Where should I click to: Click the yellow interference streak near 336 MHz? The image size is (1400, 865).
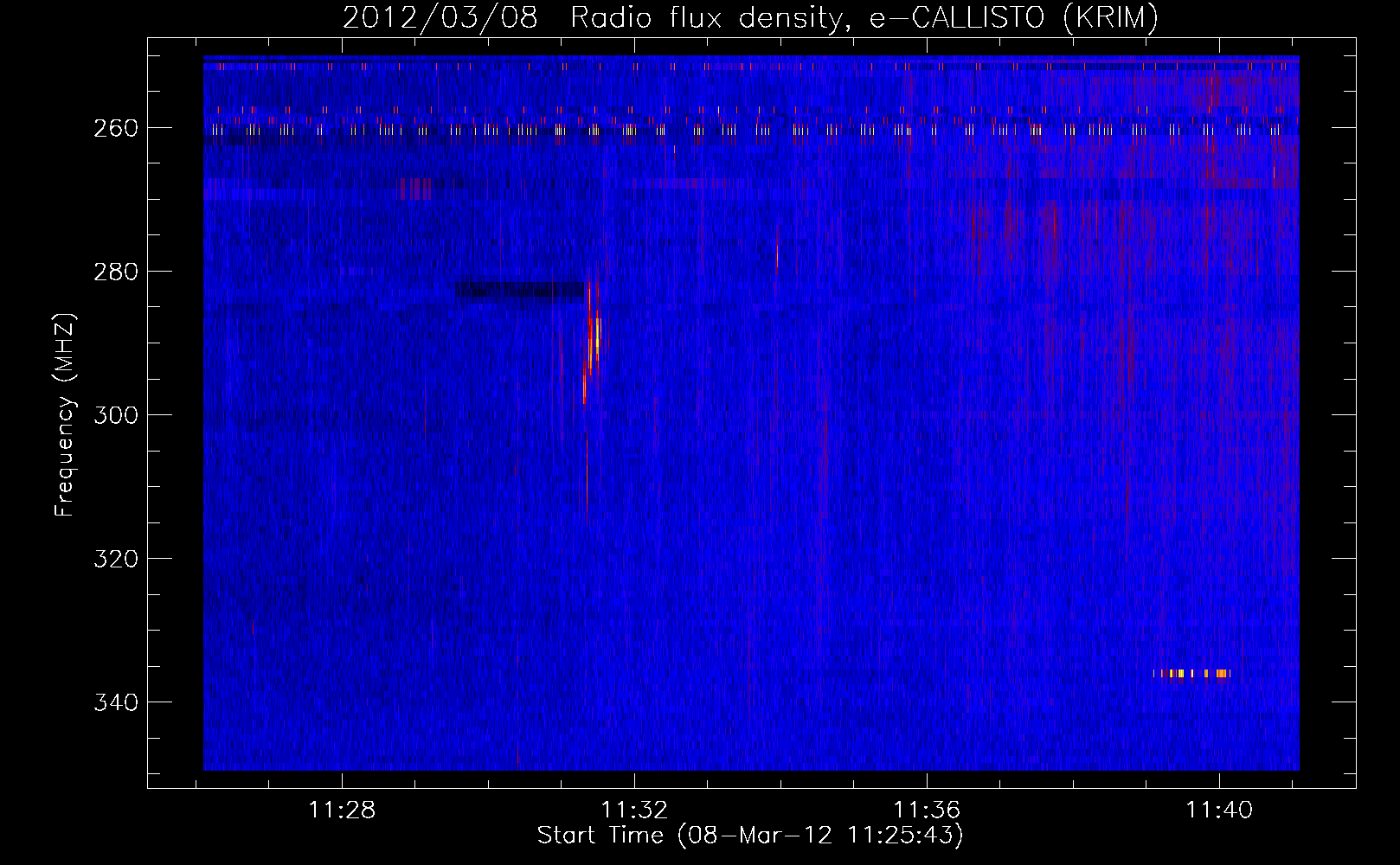tap(1191, 673)
